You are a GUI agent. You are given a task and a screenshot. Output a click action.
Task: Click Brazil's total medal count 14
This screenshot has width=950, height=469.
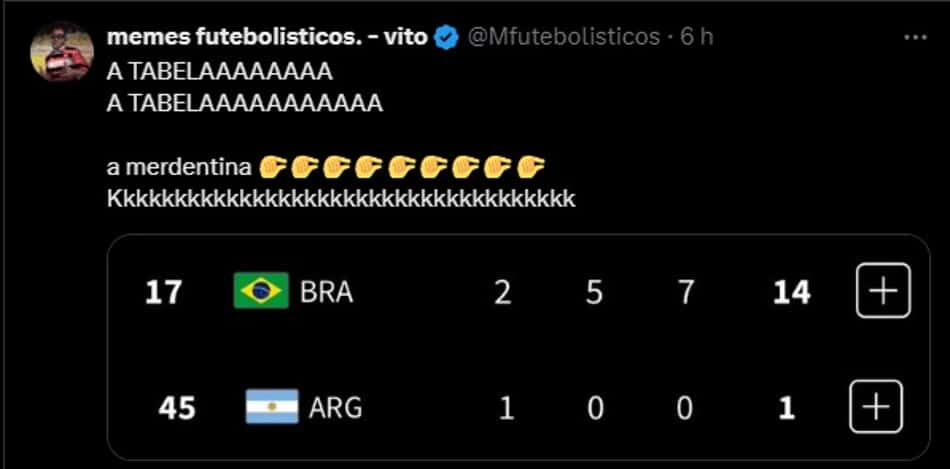coord(792,293)
